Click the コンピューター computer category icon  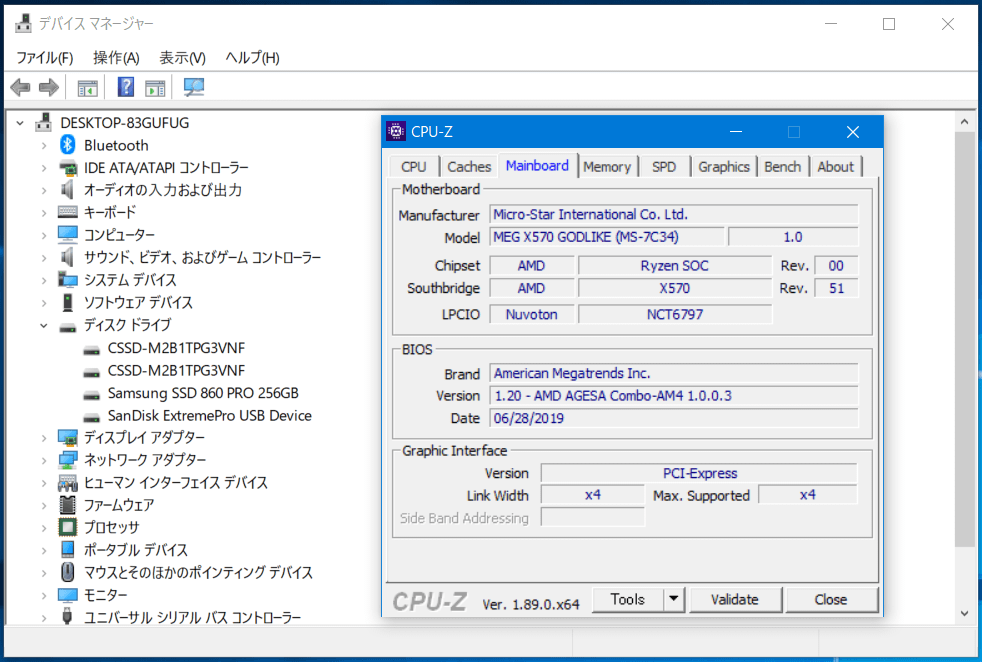(x=68, y=235)
